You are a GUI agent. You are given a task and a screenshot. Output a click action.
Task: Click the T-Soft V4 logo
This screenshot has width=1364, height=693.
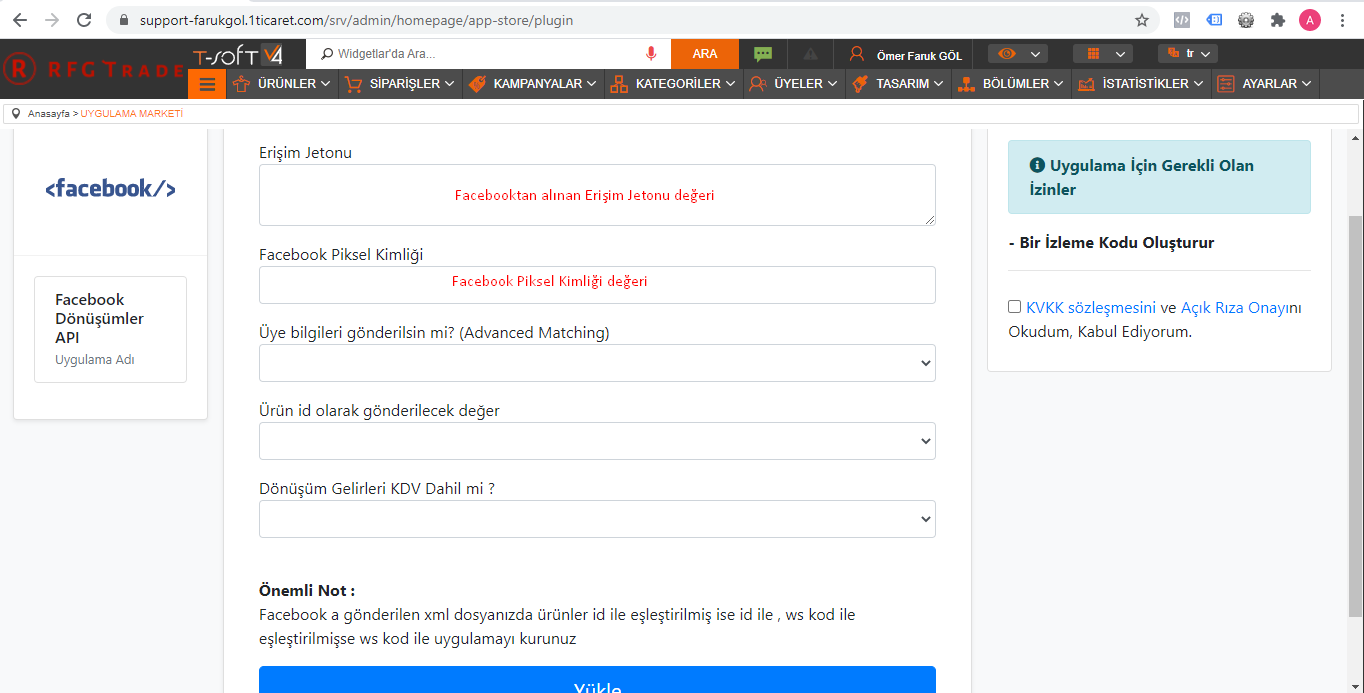239,54
